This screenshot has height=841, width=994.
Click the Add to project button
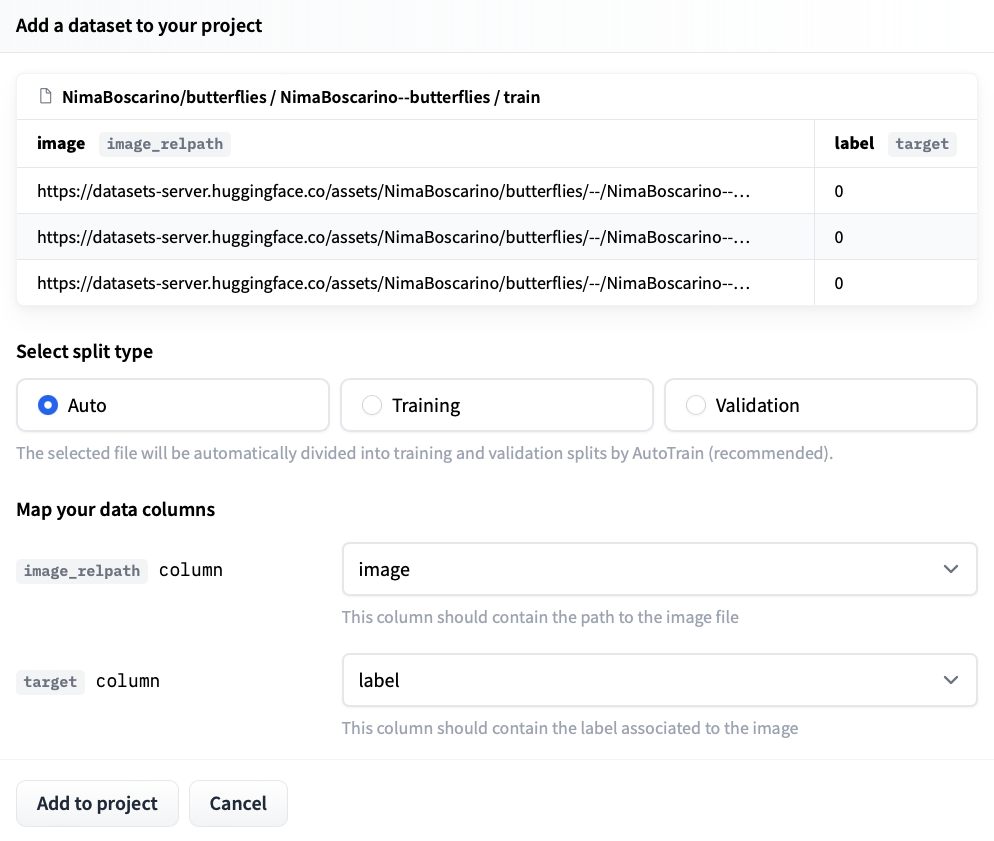97,803
